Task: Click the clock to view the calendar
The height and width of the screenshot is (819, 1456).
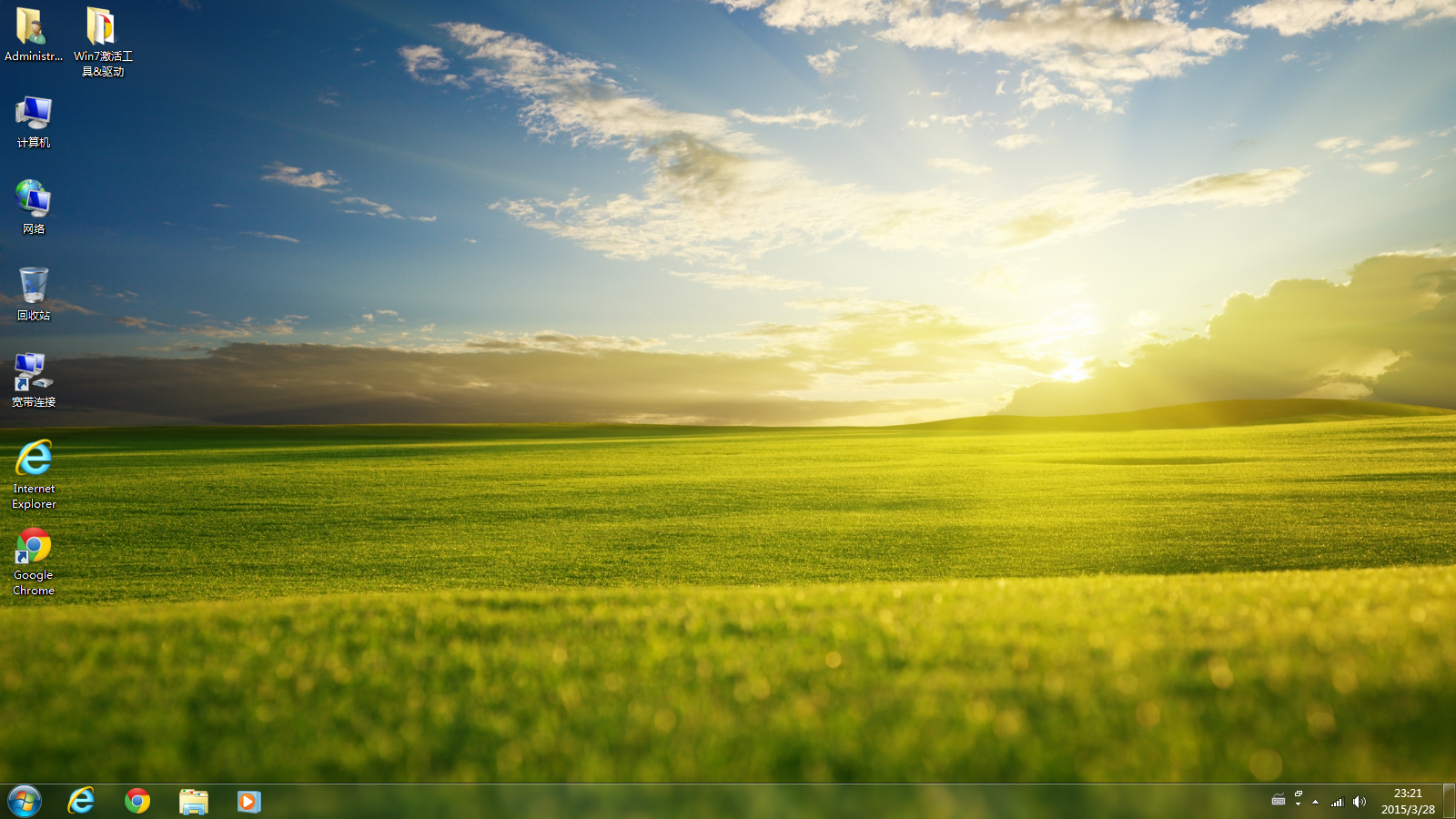Action: (x=1407, y=800)
